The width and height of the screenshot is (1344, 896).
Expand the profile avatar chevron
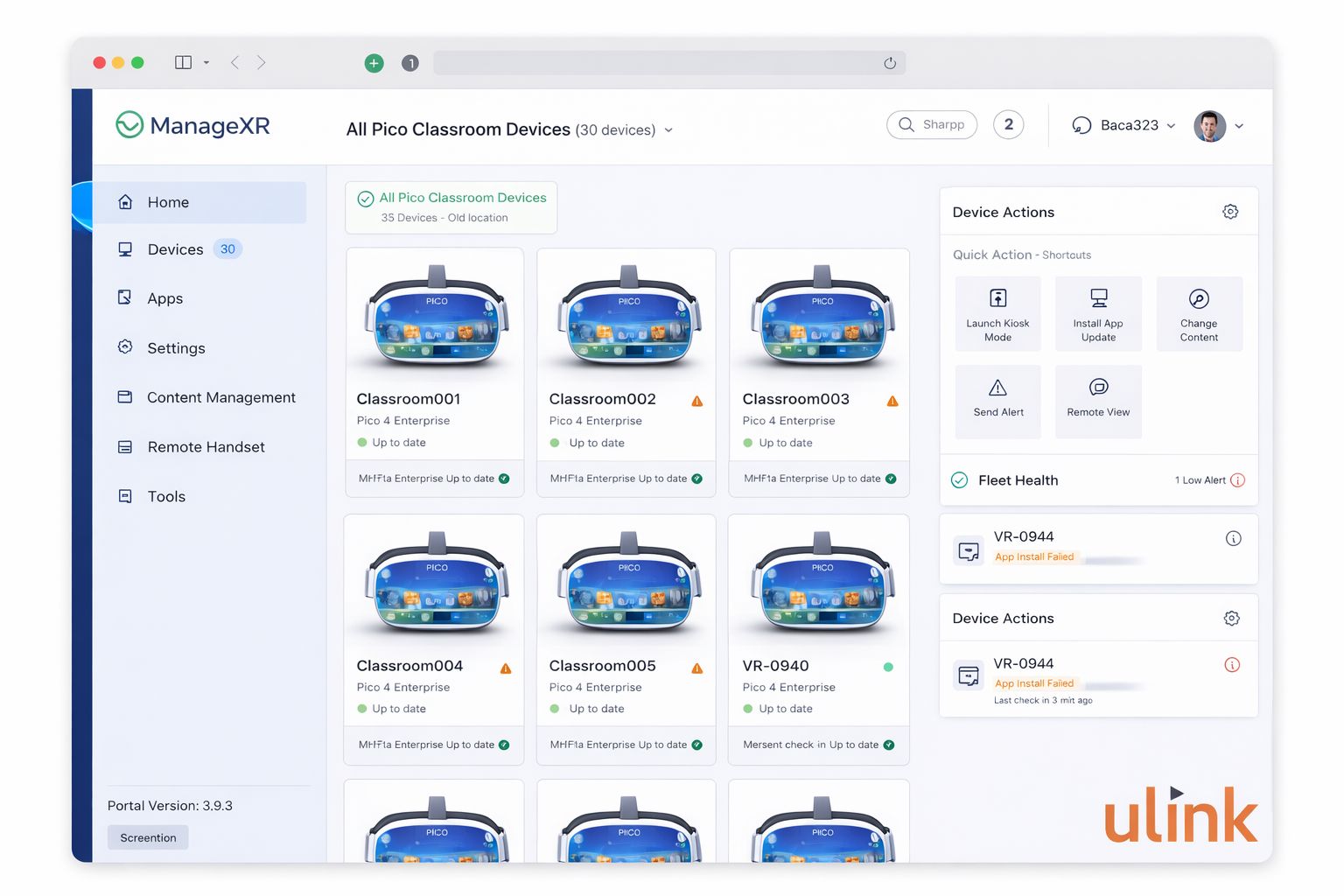pos(1241,125)
